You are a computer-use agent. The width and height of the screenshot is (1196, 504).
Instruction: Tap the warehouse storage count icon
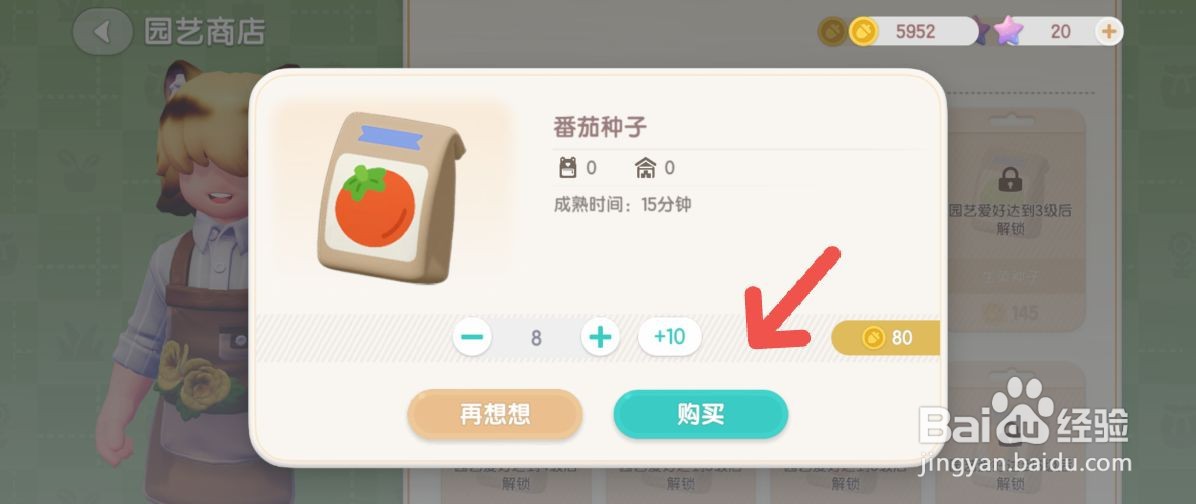[645, 168]
